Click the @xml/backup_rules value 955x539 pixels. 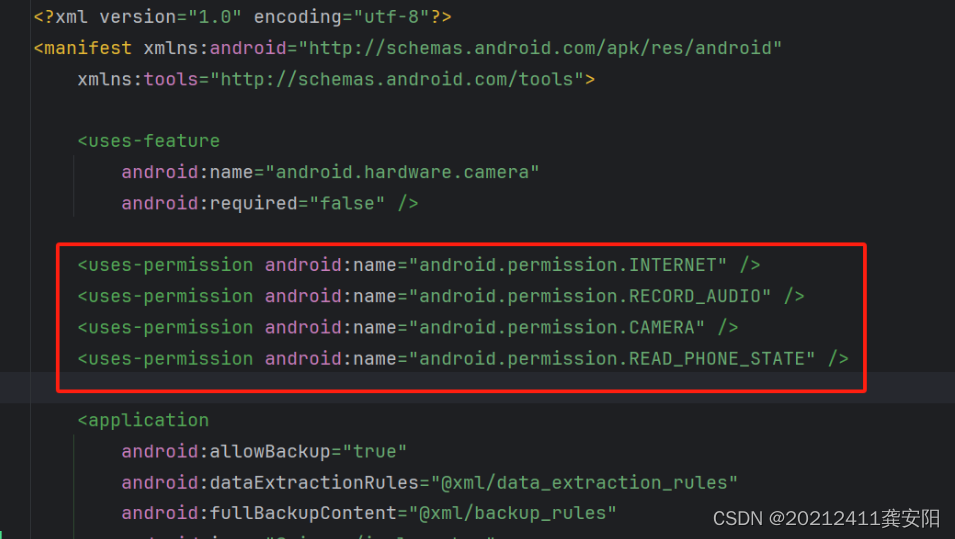point(513,513)
